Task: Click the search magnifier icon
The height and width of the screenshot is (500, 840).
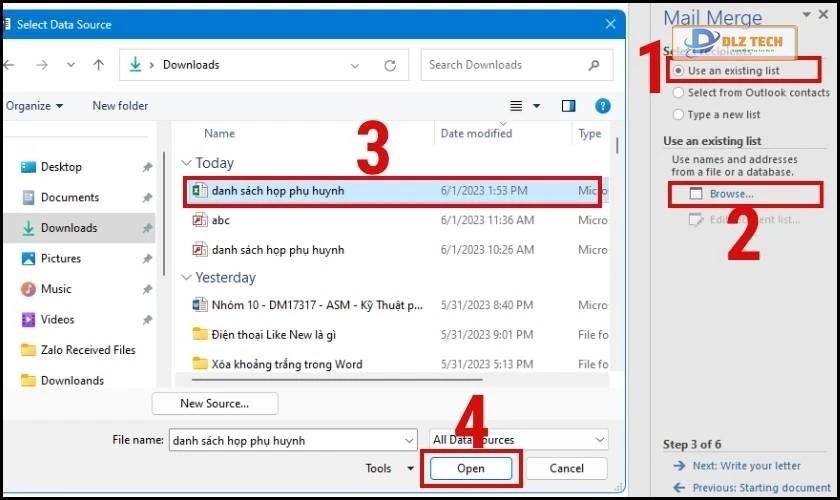Action: tap(594, 65)
